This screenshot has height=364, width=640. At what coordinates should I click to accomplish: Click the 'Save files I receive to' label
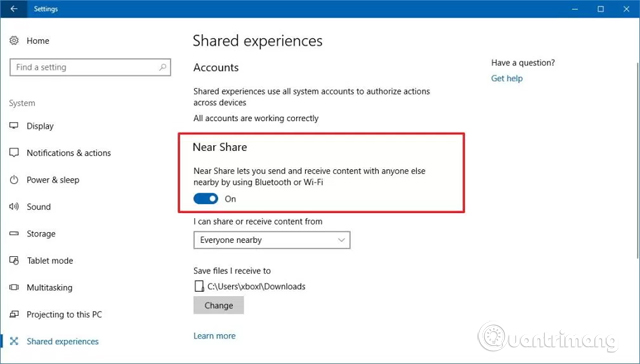pos(232,271)
